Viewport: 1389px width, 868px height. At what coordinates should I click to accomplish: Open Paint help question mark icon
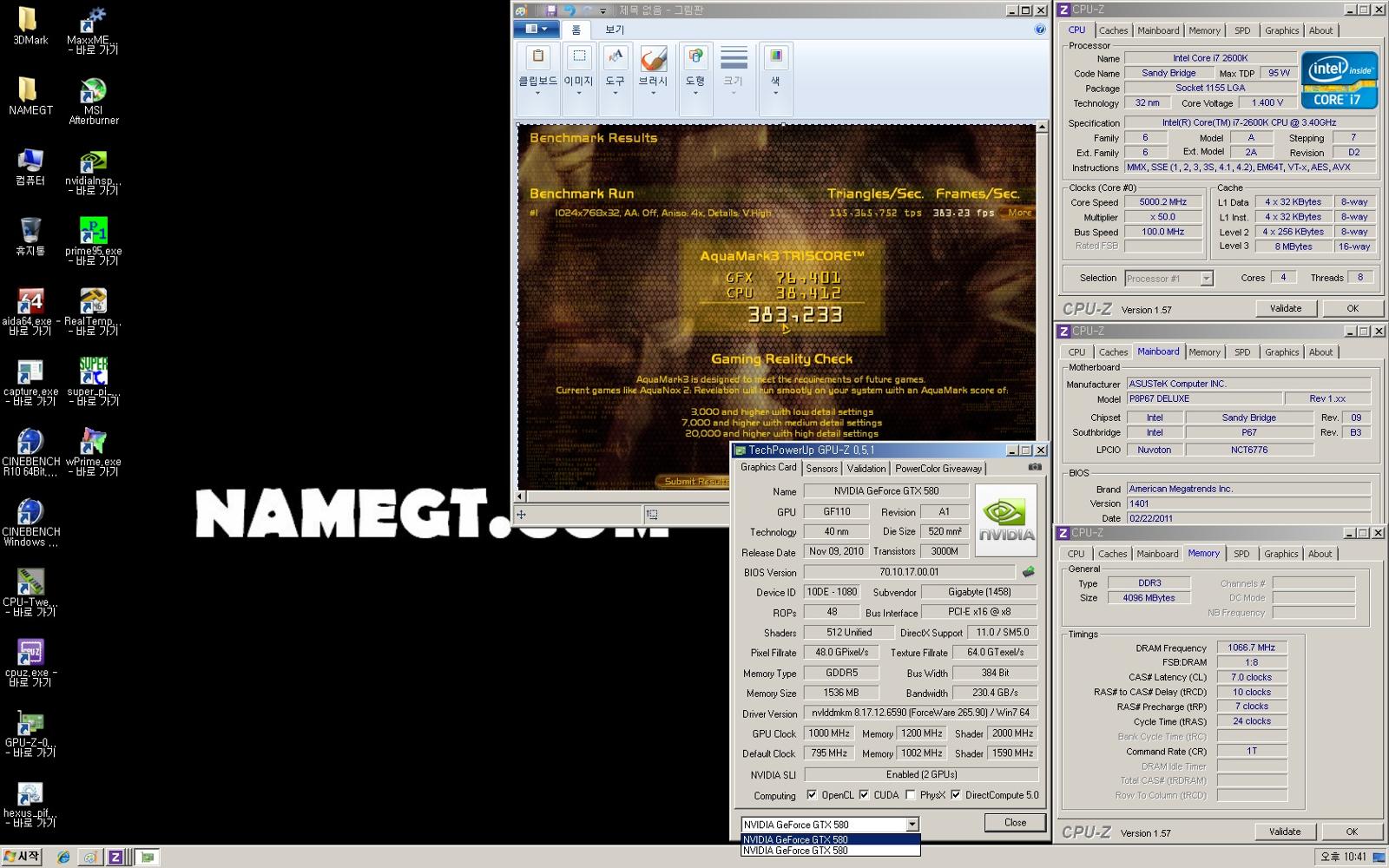1039,30
